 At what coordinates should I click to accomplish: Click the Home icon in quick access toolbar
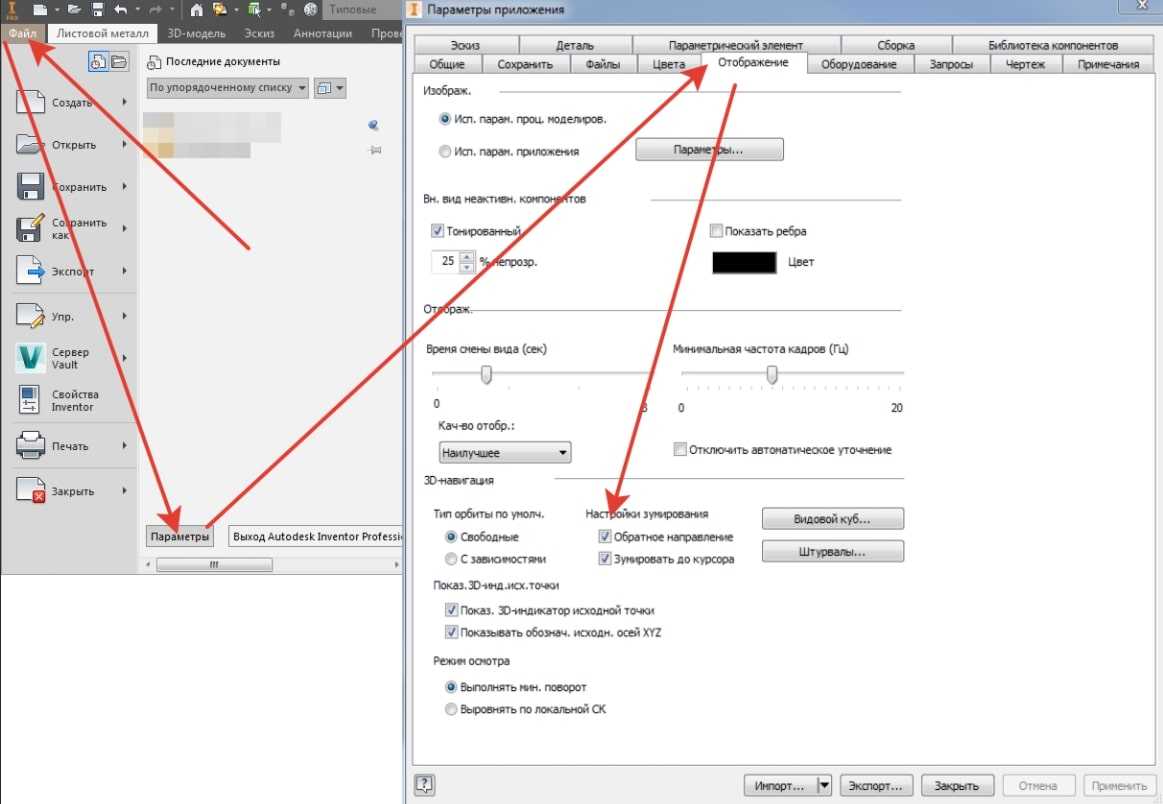tap(197, 10)
